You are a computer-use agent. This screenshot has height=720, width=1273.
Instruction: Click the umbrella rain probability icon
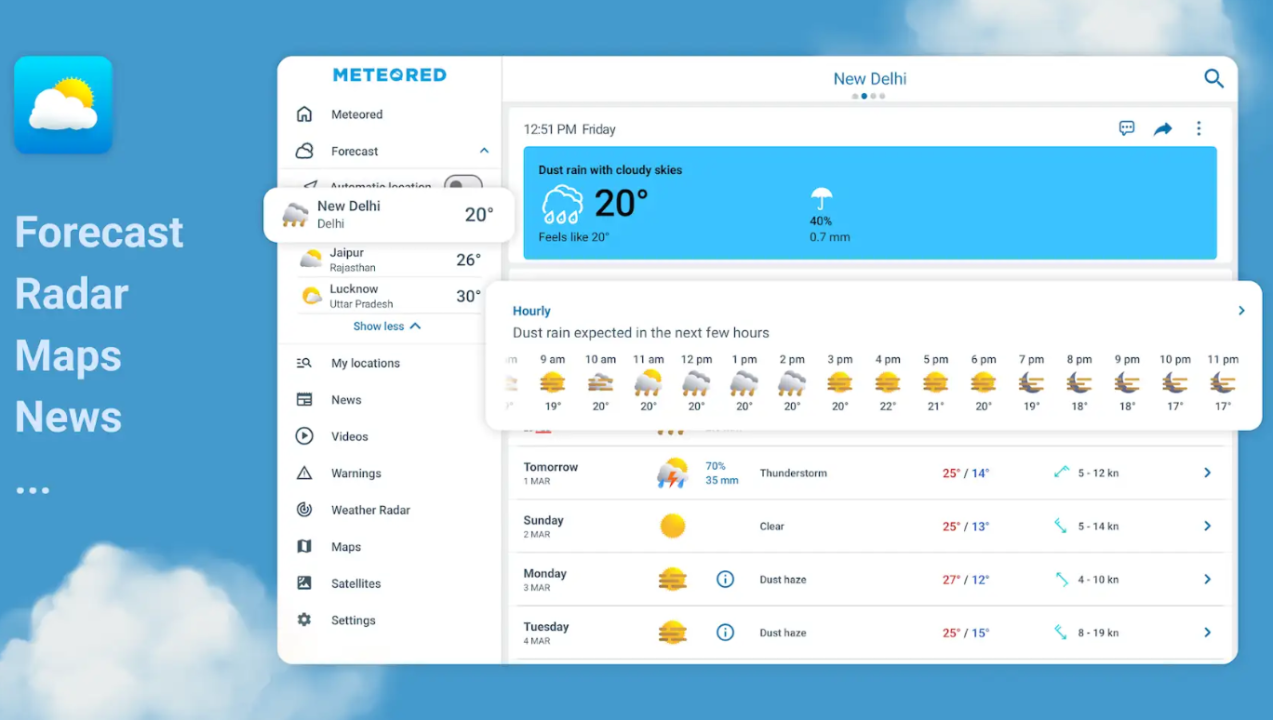tap(821, 199)
